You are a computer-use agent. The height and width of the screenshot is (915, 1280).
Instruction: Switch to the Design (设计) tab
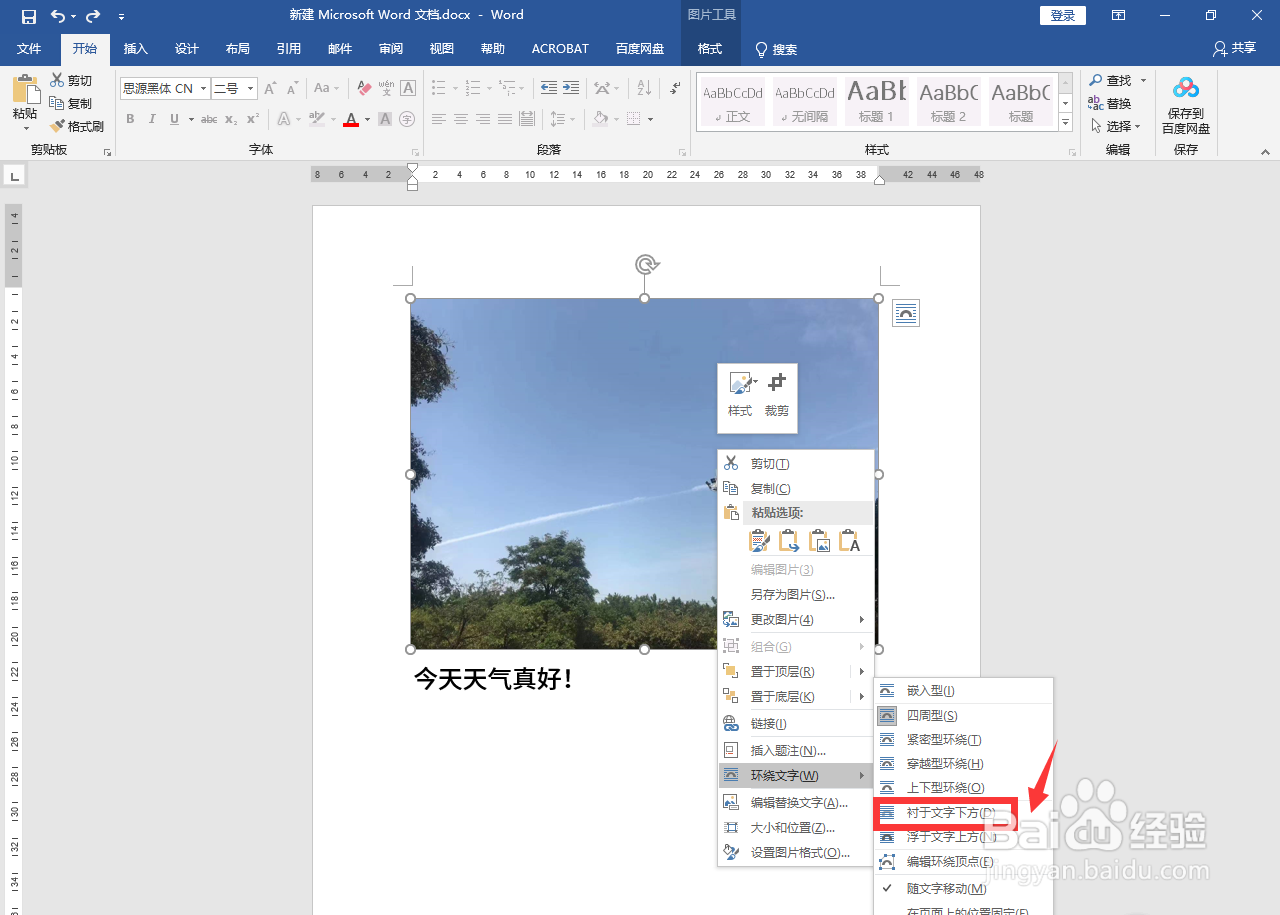[x=186, y=49]
